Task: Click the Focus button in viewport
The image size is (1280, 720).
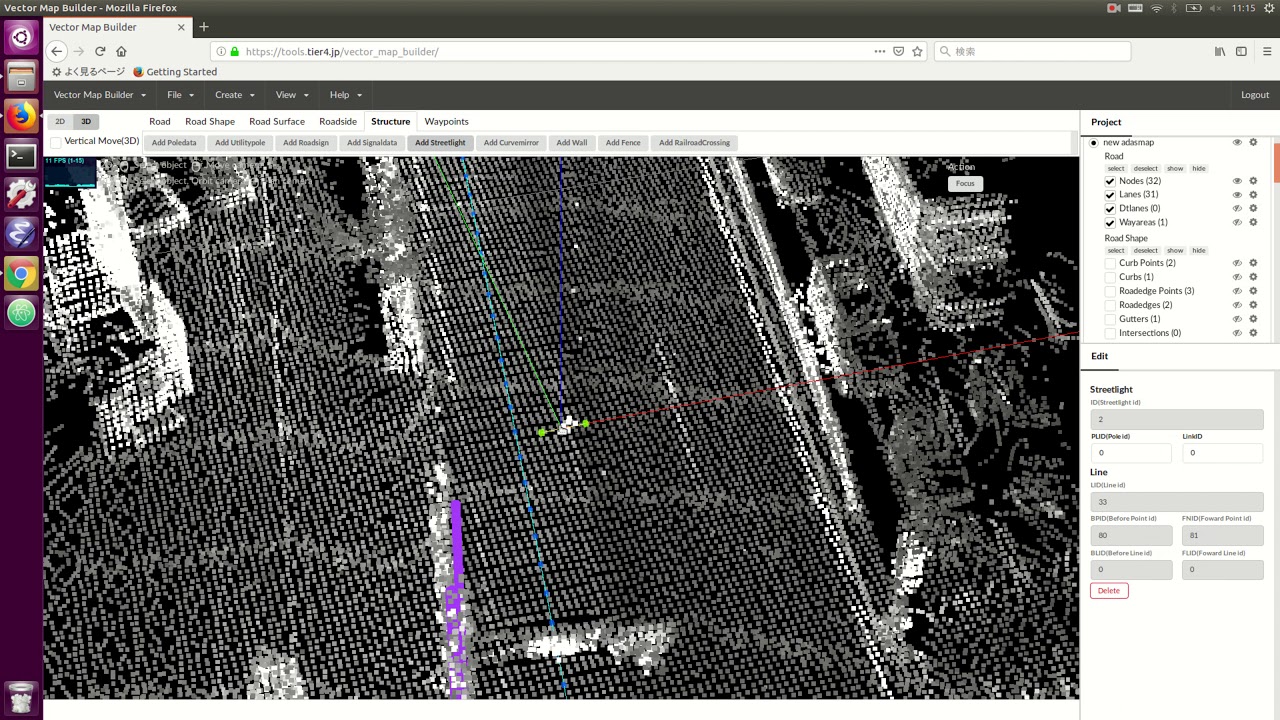Action: point(965,183)
